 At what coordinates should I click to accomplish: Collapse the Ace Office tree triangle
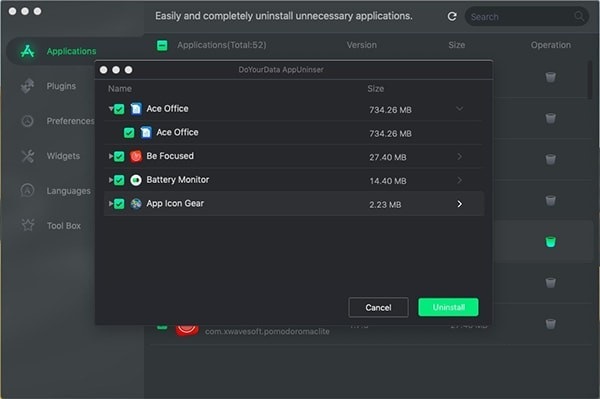(x=111, y=109)
